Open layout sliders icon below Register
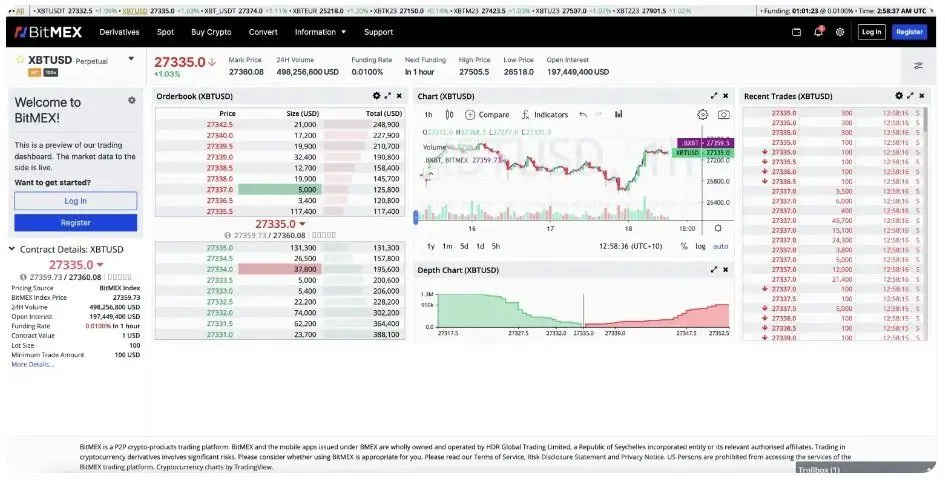 point(918,66)
